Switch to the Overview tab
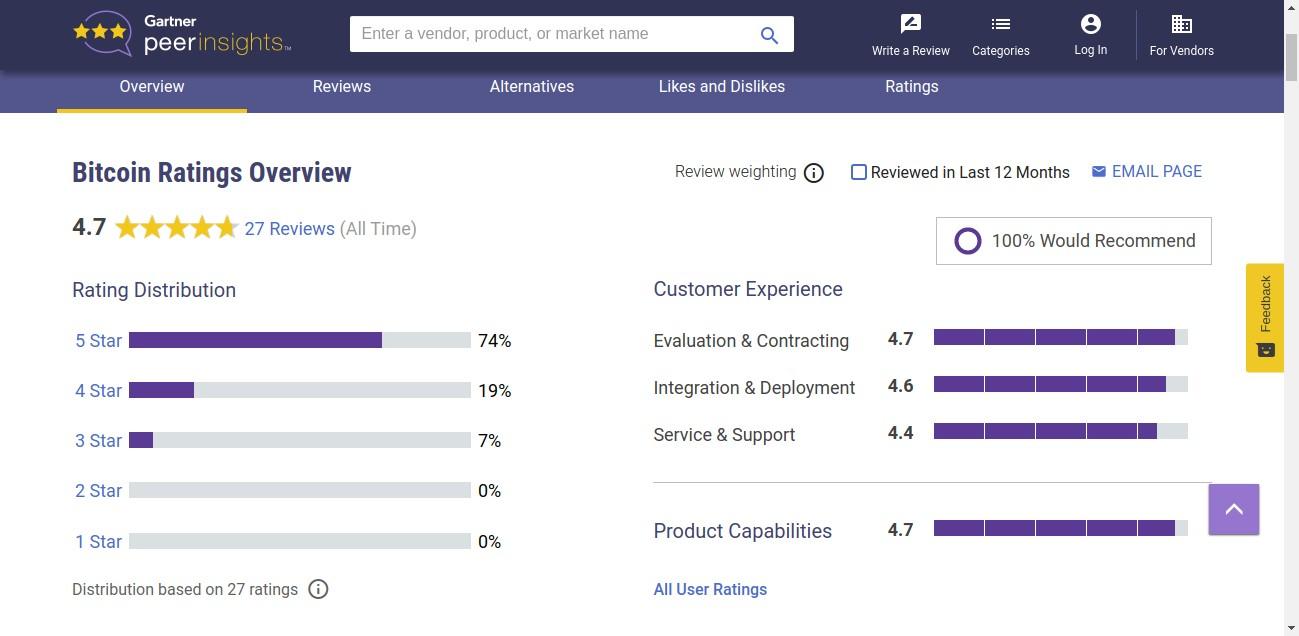 tap(152, 87)
